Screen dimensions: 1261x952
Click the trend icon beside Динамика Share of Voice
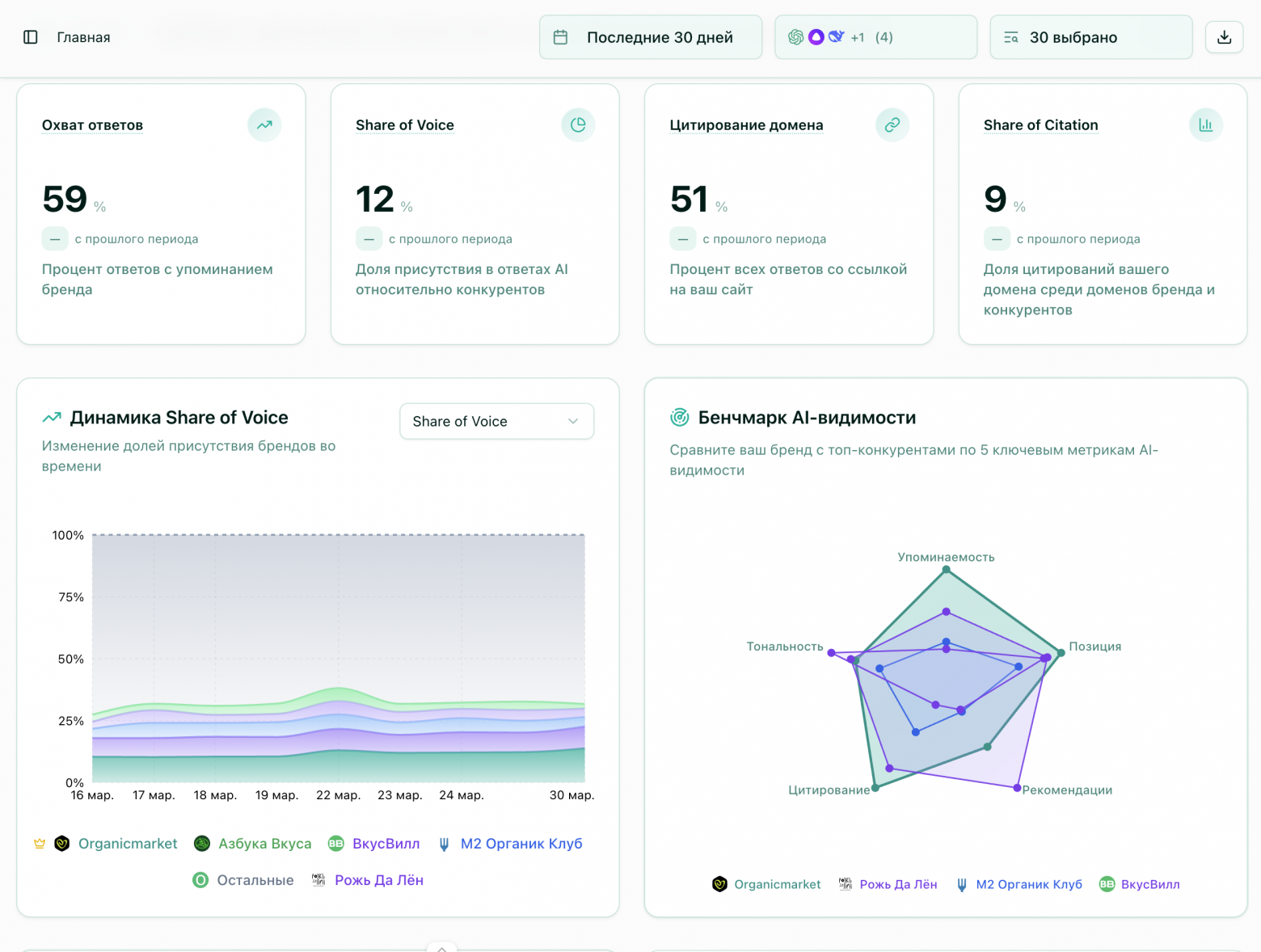point(52,418)
